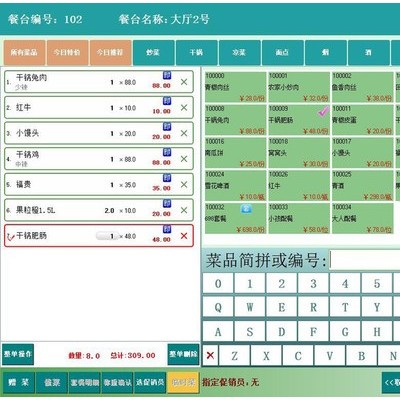Open the 整单操作 whole-order operations menu
This screenshot has height=400, width=400.
point(18,354)
